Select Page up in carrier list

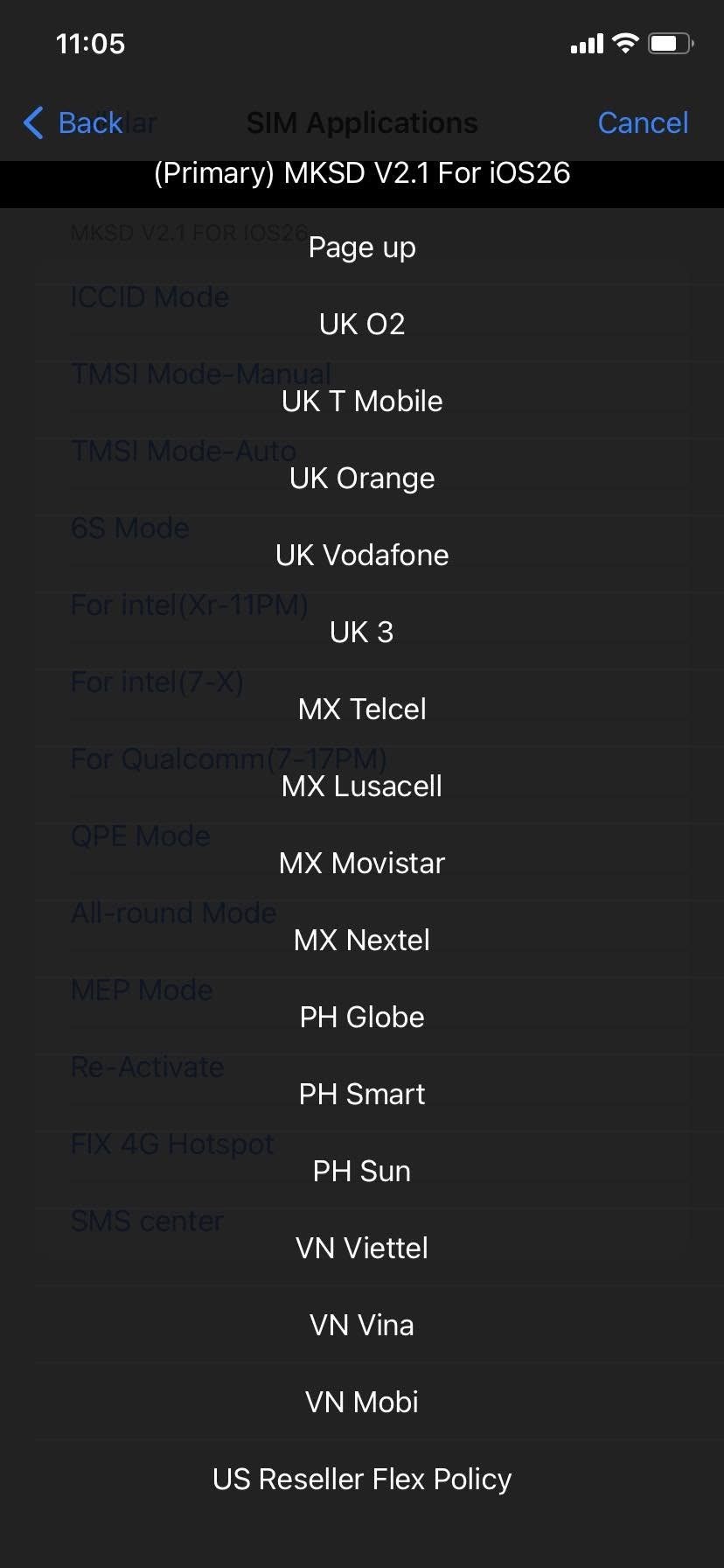click(362, 248)
